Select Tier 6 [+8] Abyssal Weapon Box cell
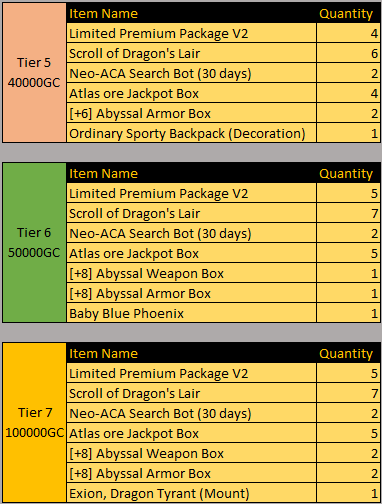 pyautogui.click(x=191, y=273)
